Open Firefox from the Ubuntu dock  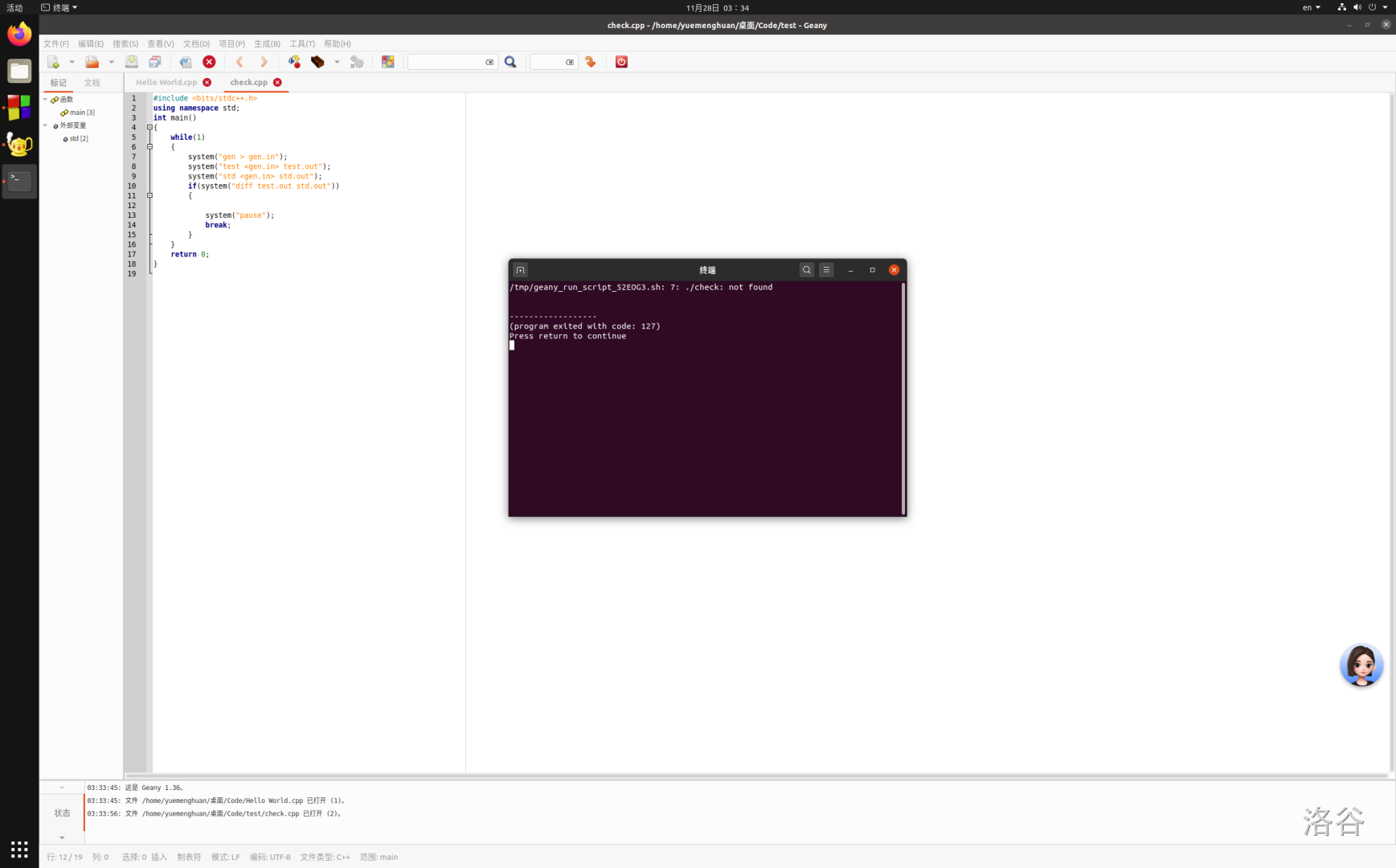click(x=19, y=35)
